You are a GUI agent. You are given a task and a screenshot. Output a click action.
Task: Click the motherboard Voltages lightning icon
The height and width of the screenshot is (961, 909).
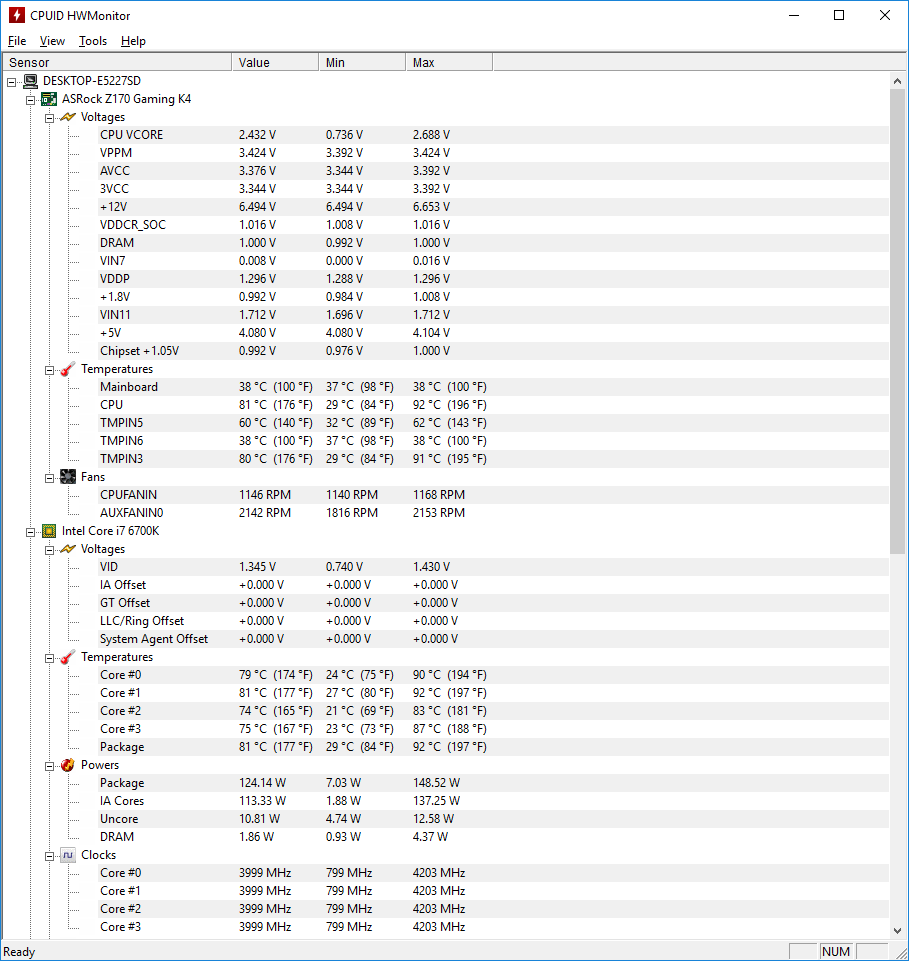click(x=68, y=117)
